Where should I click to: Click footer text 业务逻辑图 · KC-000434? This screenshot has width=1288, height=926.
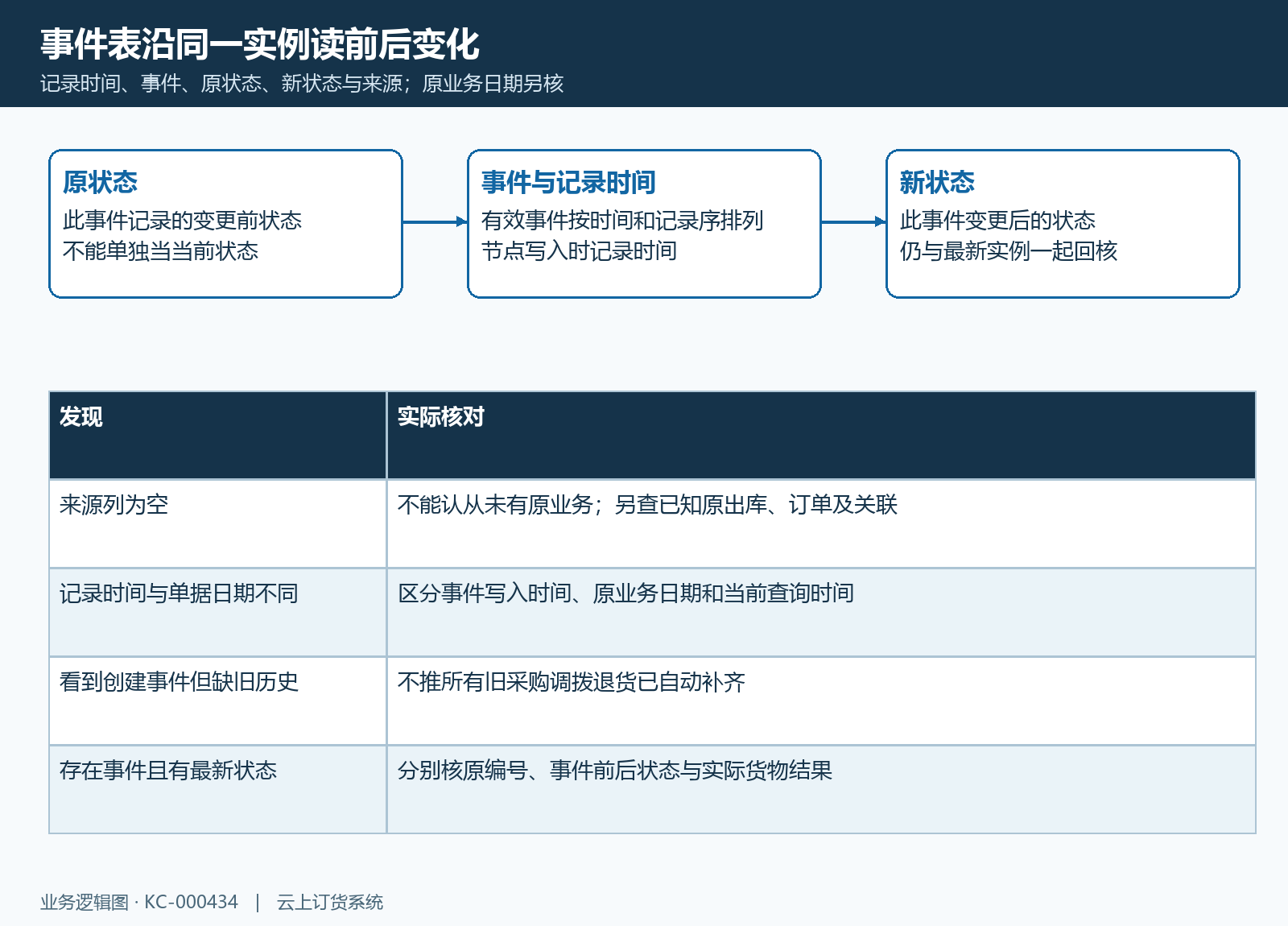(x=139, y=903)
